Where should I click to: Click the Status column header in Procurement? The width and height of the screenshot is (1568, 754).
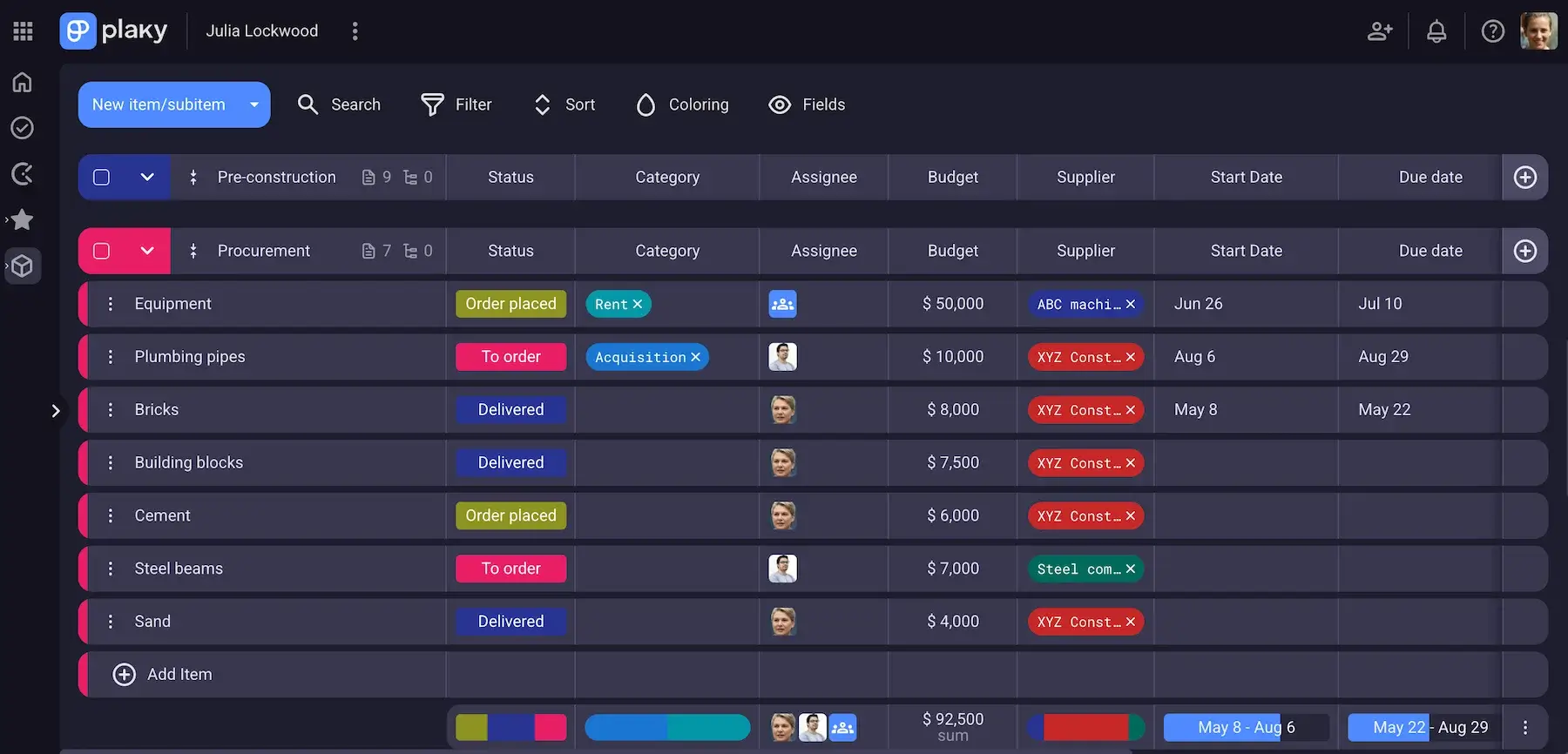pyautogui.click(x=510, y=251)
